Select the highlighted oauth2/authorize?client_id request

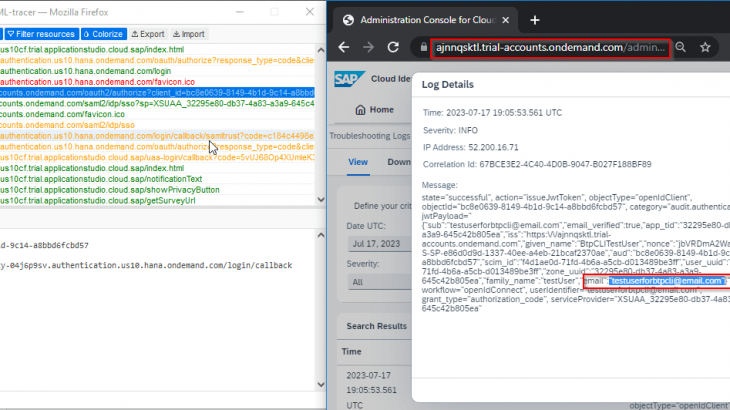(x=157, y=93)
